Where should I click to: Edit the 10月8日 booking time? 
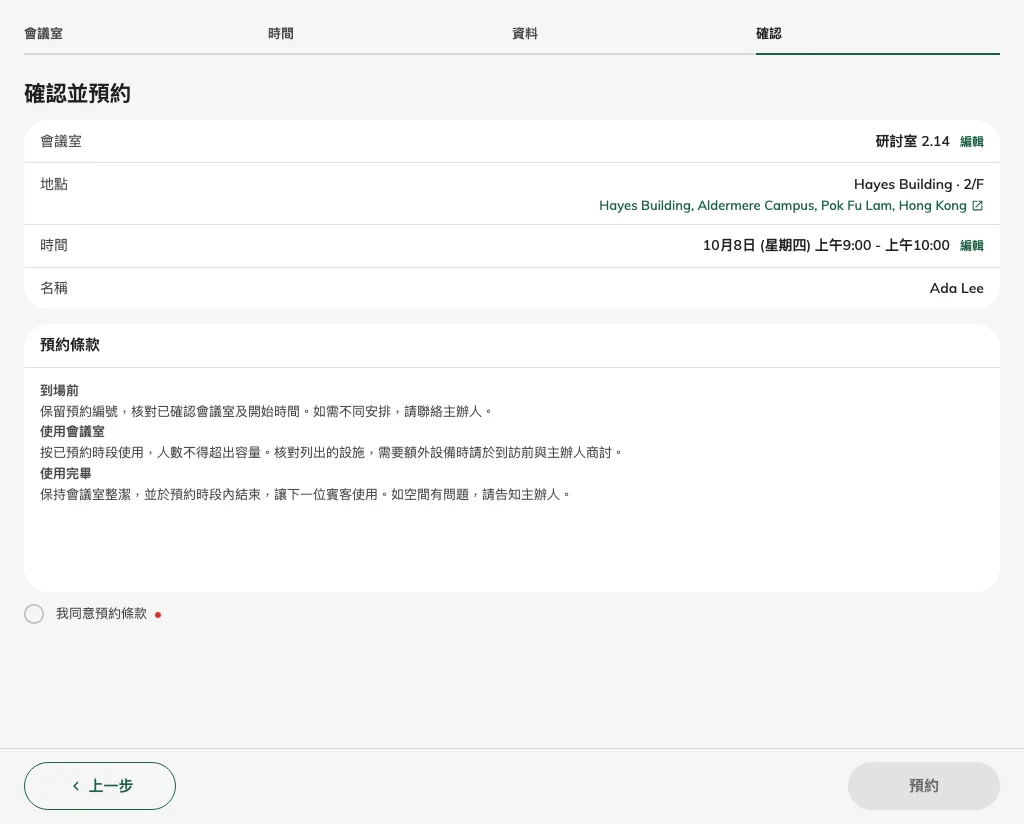coord(972,246)
